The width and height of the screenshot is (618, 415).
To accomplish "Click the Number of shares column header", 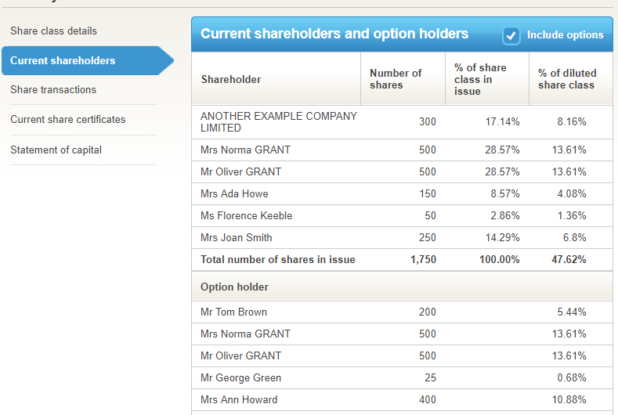I will [395, 79].
